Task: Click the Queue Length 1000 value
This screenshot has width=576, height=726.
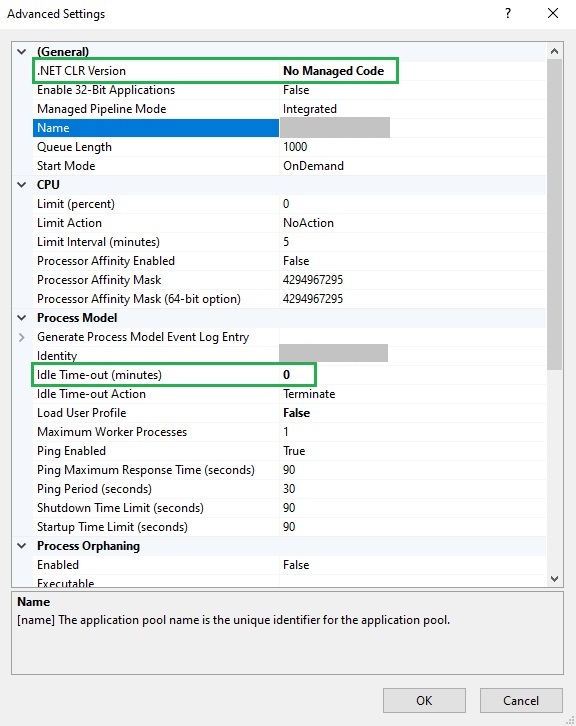Action: 295,147
